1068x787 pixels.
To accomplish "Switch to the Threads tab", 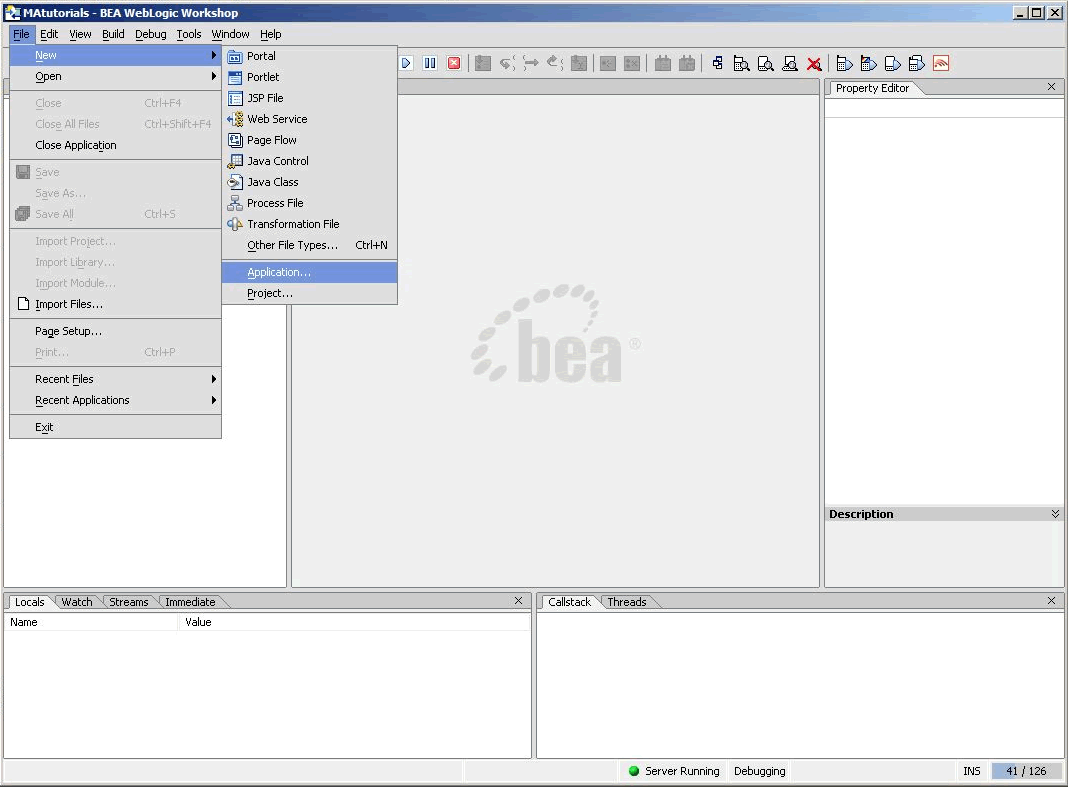I will [x=627, y=602].
